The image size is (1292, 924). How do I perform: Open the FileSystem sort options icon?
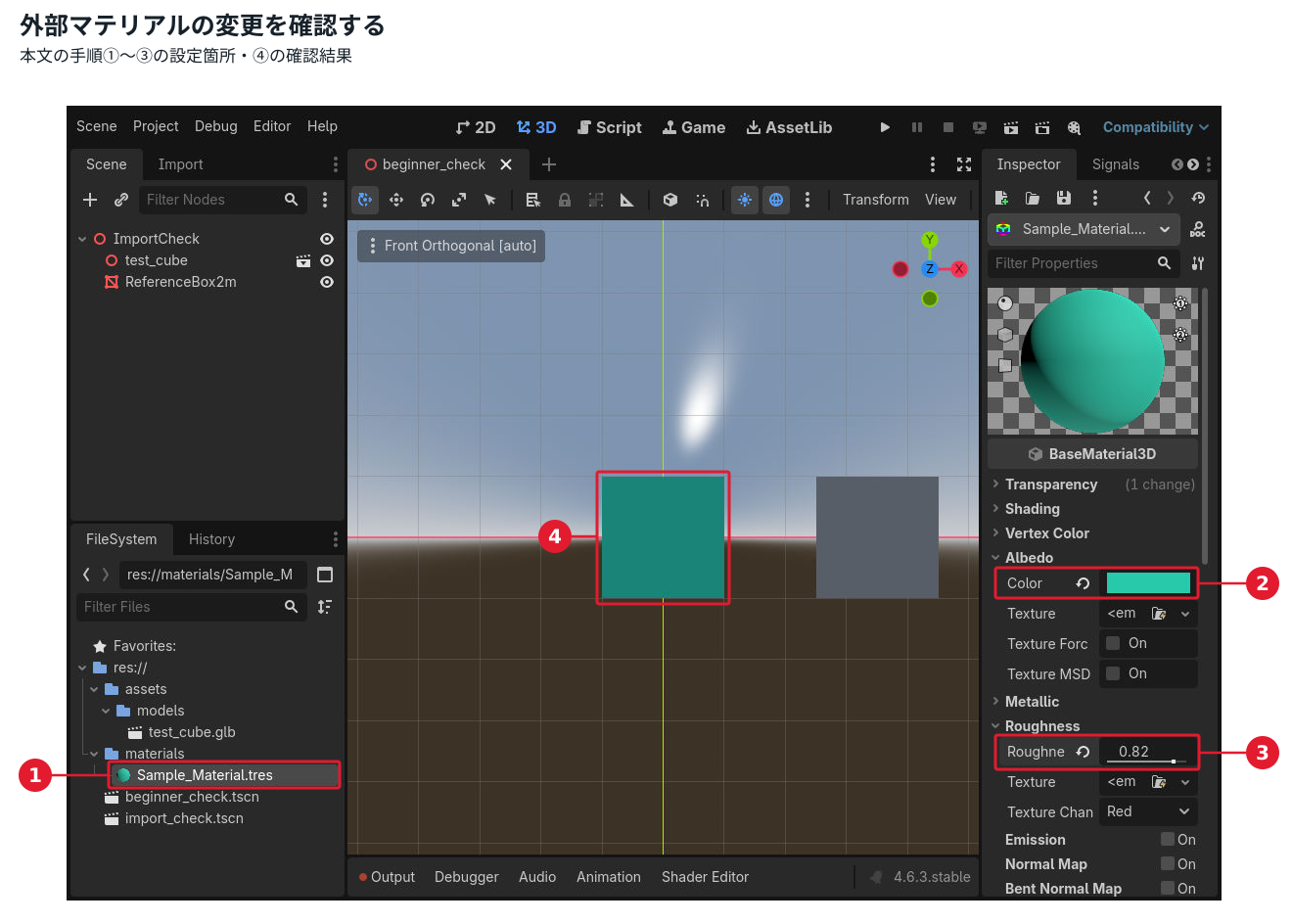tap(325, 607)
